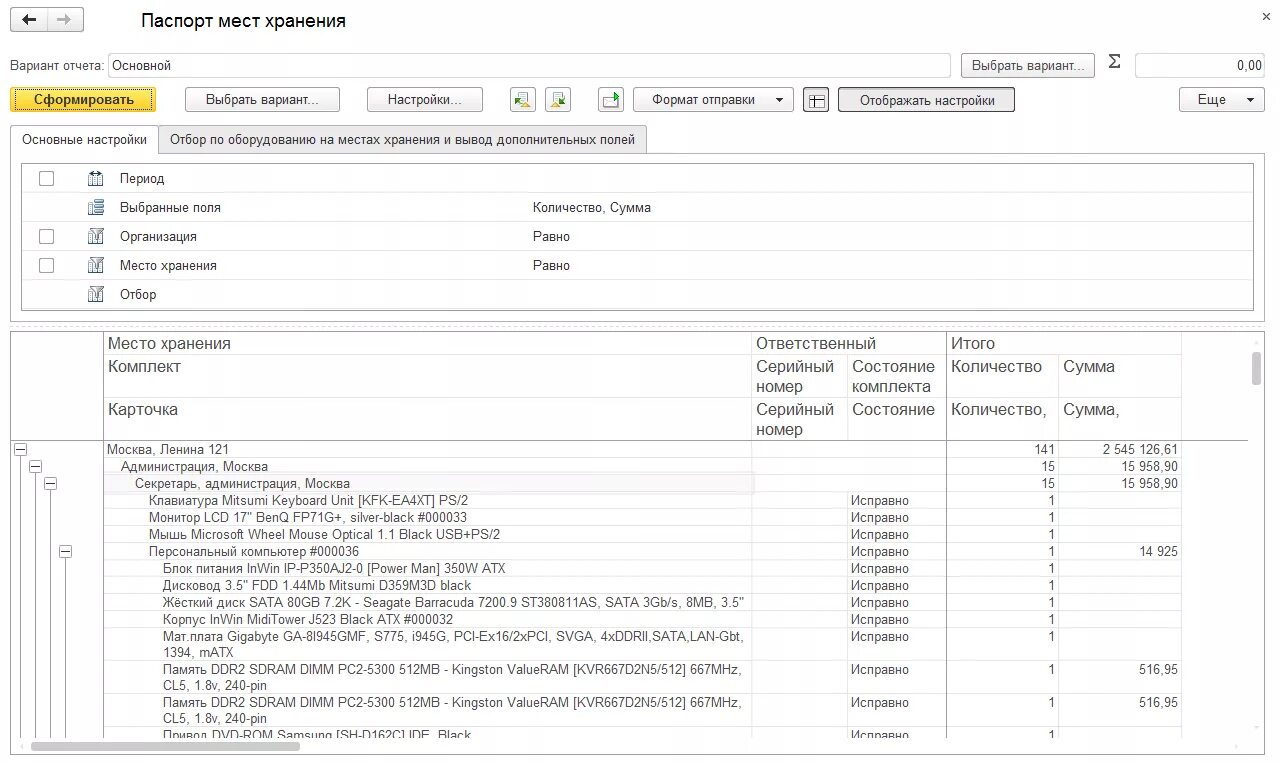Click Выбрать вариант... in the toolbar row
This screenshot has width=1280, height=763.
pyautogui.click(x=262, y=100)
